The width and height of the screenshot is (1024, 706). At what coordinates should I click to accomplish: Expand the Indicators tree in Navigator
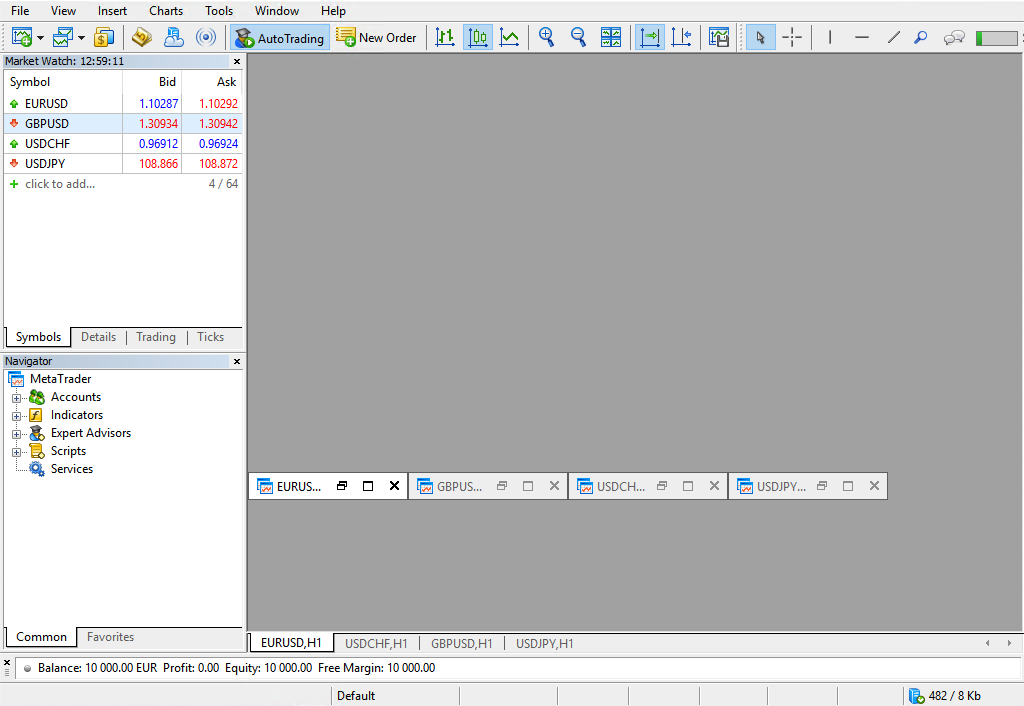point(16,414)
